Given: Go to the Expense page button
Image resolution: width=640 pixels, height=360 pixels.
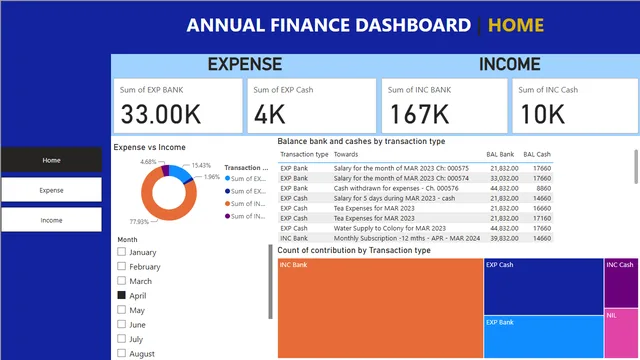Looking at the screenshot, I should coord(51,190).
